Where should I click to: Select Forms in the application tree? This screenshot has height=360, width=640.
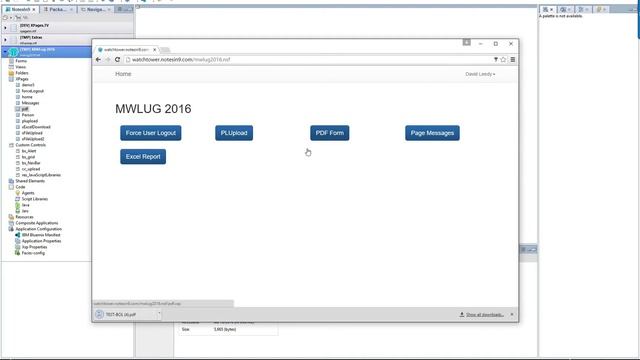tap(21, 61)
